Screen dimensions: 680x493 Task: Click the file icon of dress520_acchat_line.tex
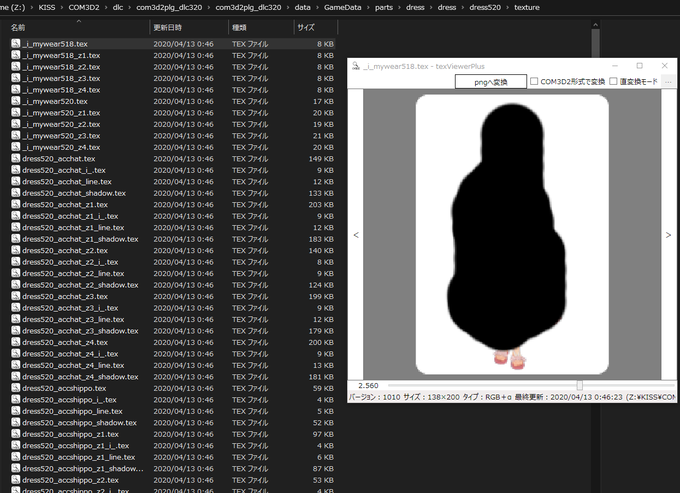tap(16, 181)
